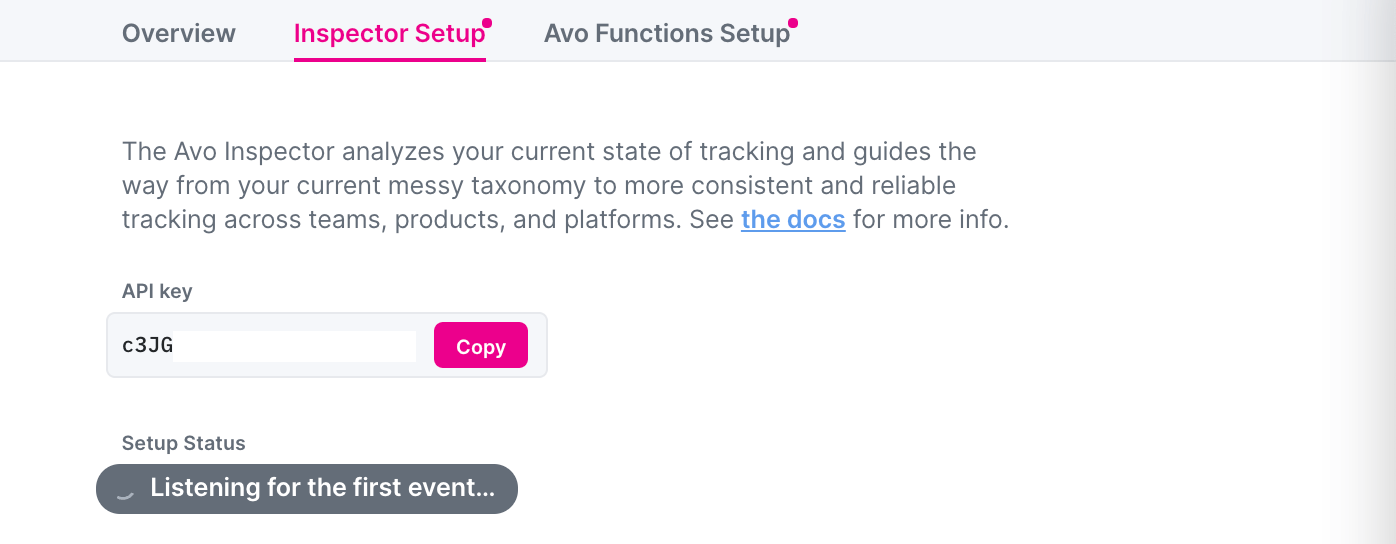Click the masked portion of the API key
Screen dimensions: 1396x544
click(x=294, y=346)
